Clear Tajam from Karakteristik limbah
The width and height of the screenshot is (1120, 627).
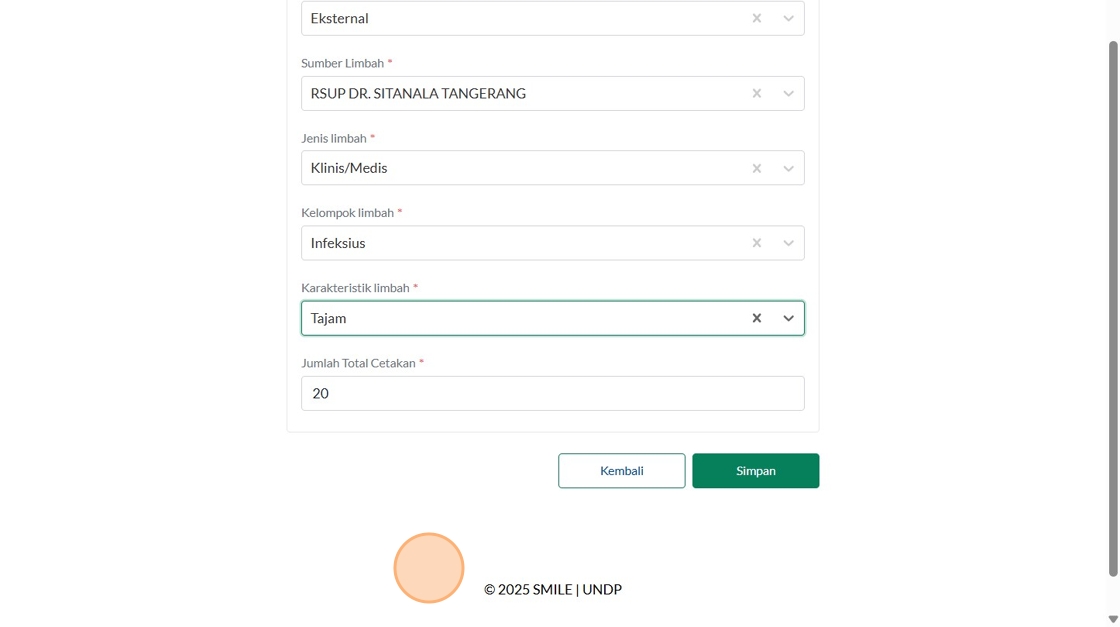pos(757,318)
